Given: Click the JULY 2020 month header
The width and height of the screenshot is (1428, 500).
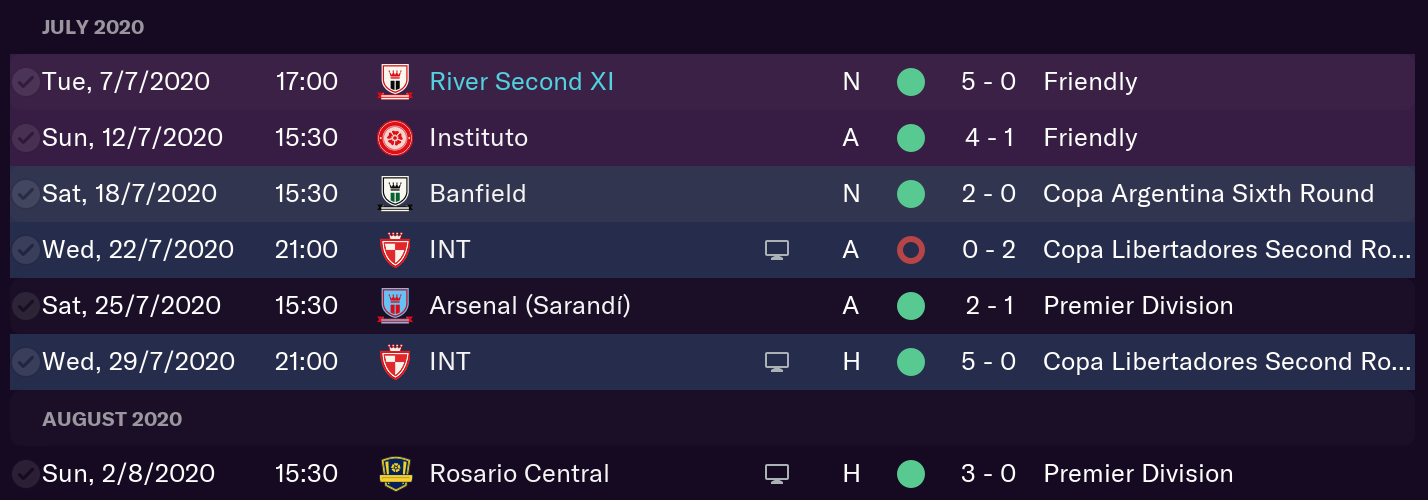Looking at the screenshot, I should click(x=93, y=27).
